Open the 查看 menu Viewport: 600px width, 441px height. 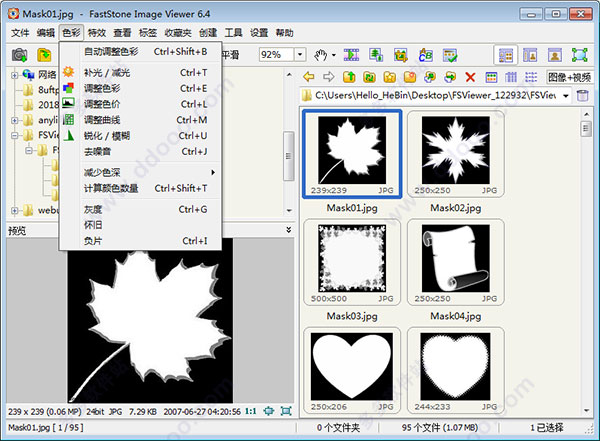(122, 33)
